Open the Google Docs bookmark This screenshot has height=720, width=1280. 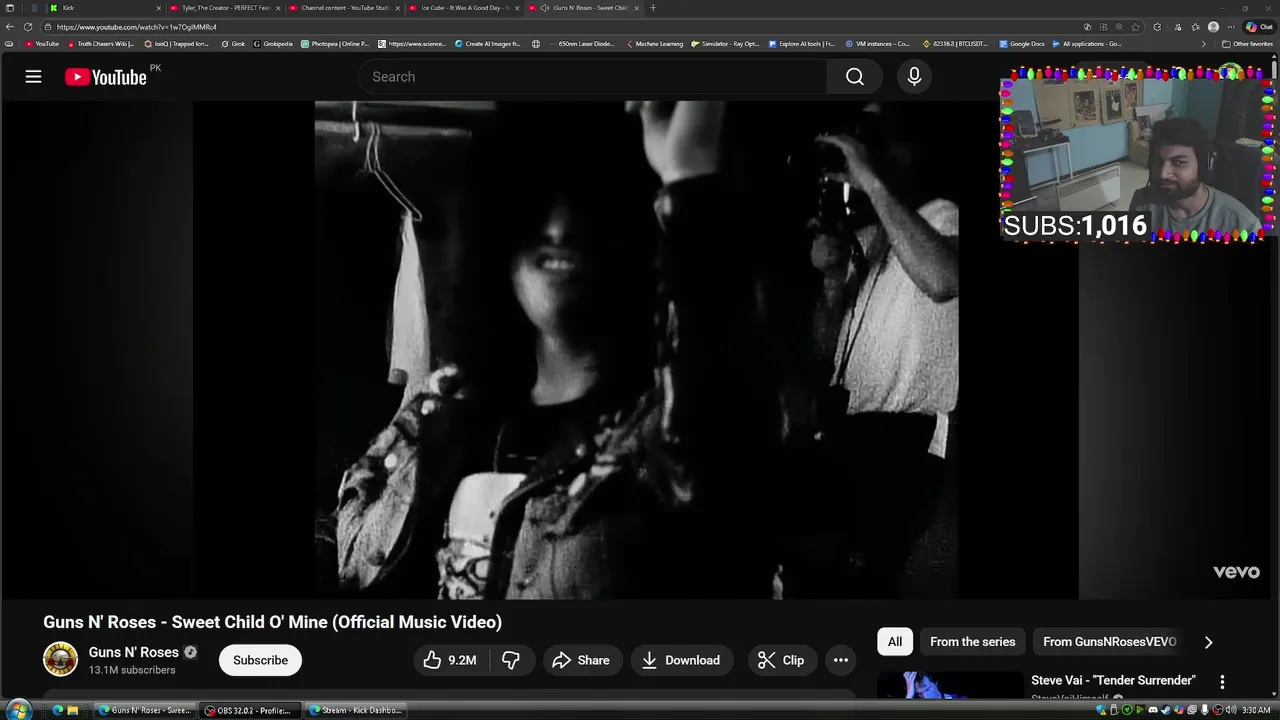click(1022, 44)
